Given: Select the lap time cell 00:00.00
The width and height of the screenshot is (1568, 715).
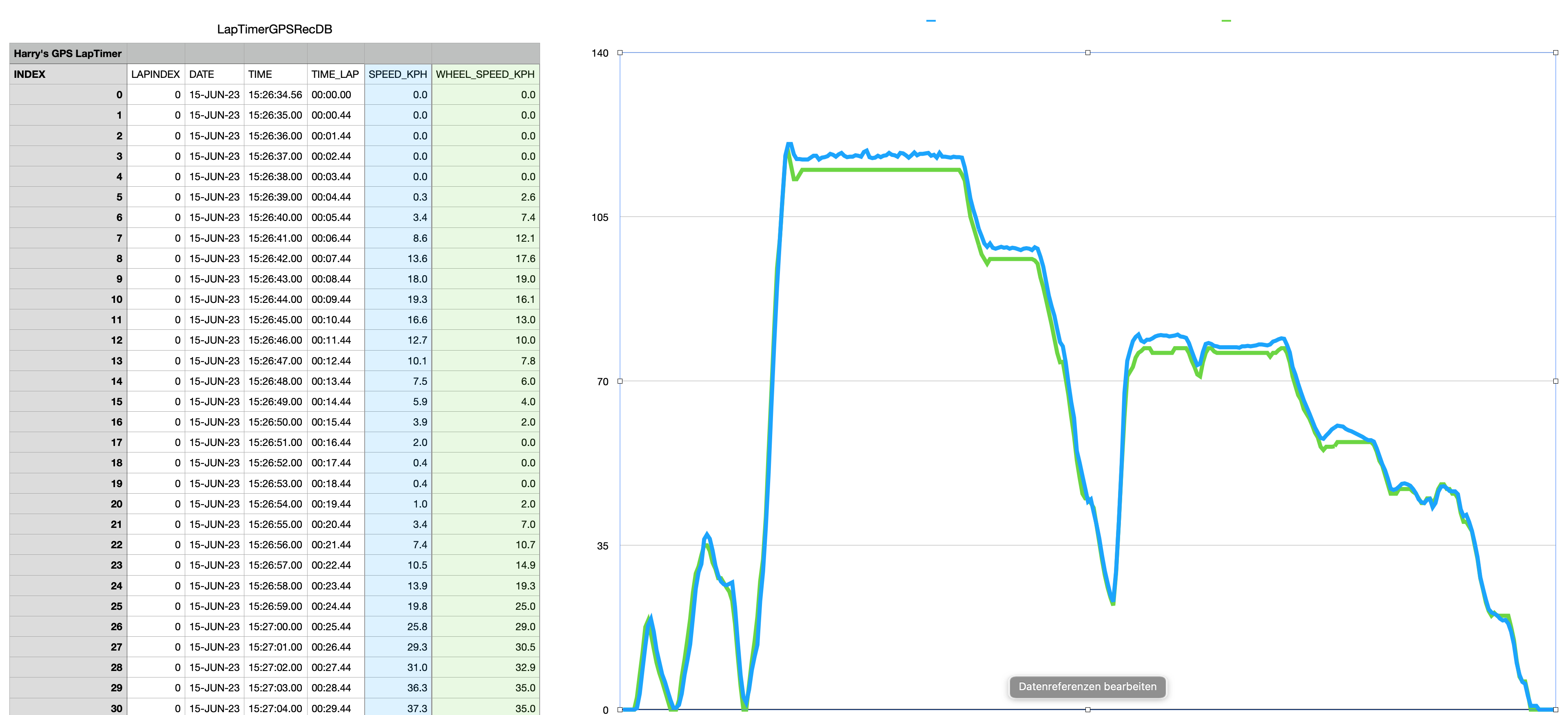Looking at the screenshot, I should tap(335, 95).
